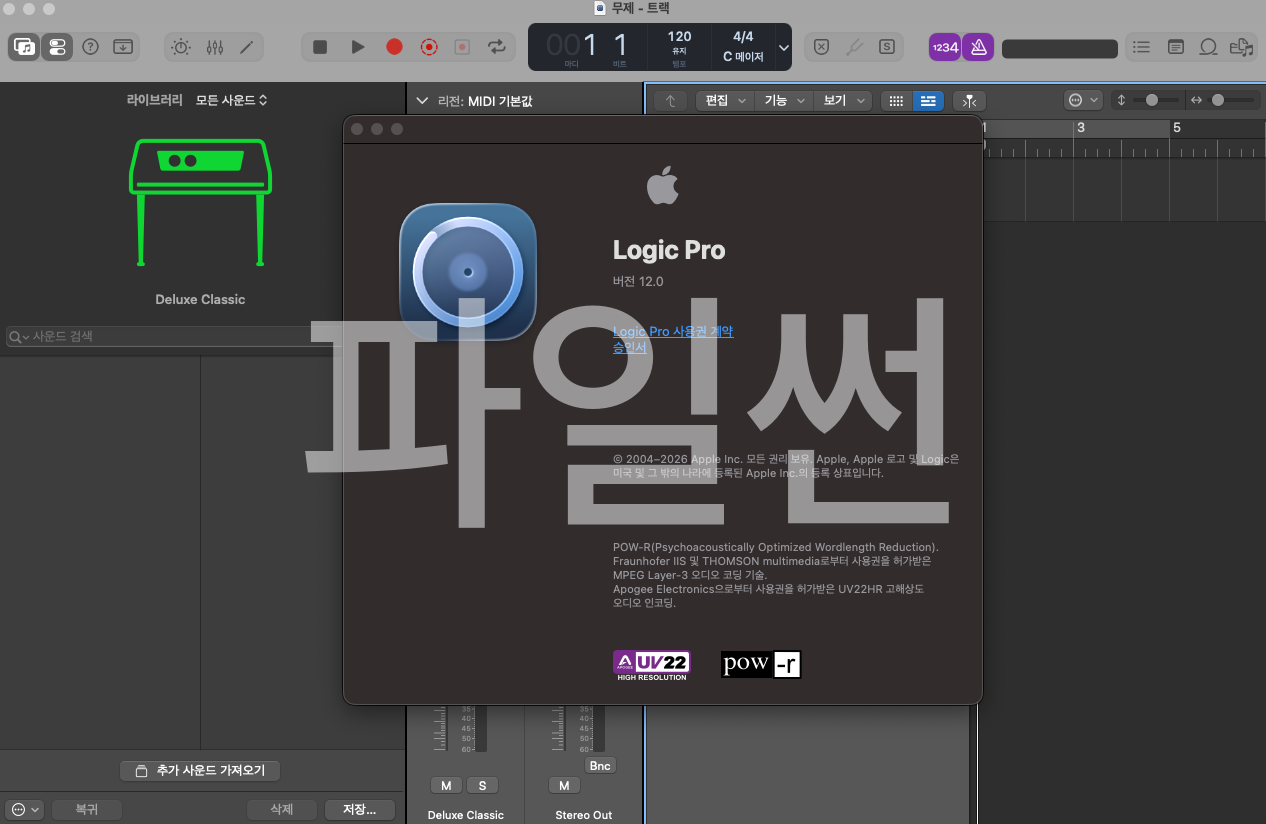Open Quick Help question mark icon

(90, 47)
